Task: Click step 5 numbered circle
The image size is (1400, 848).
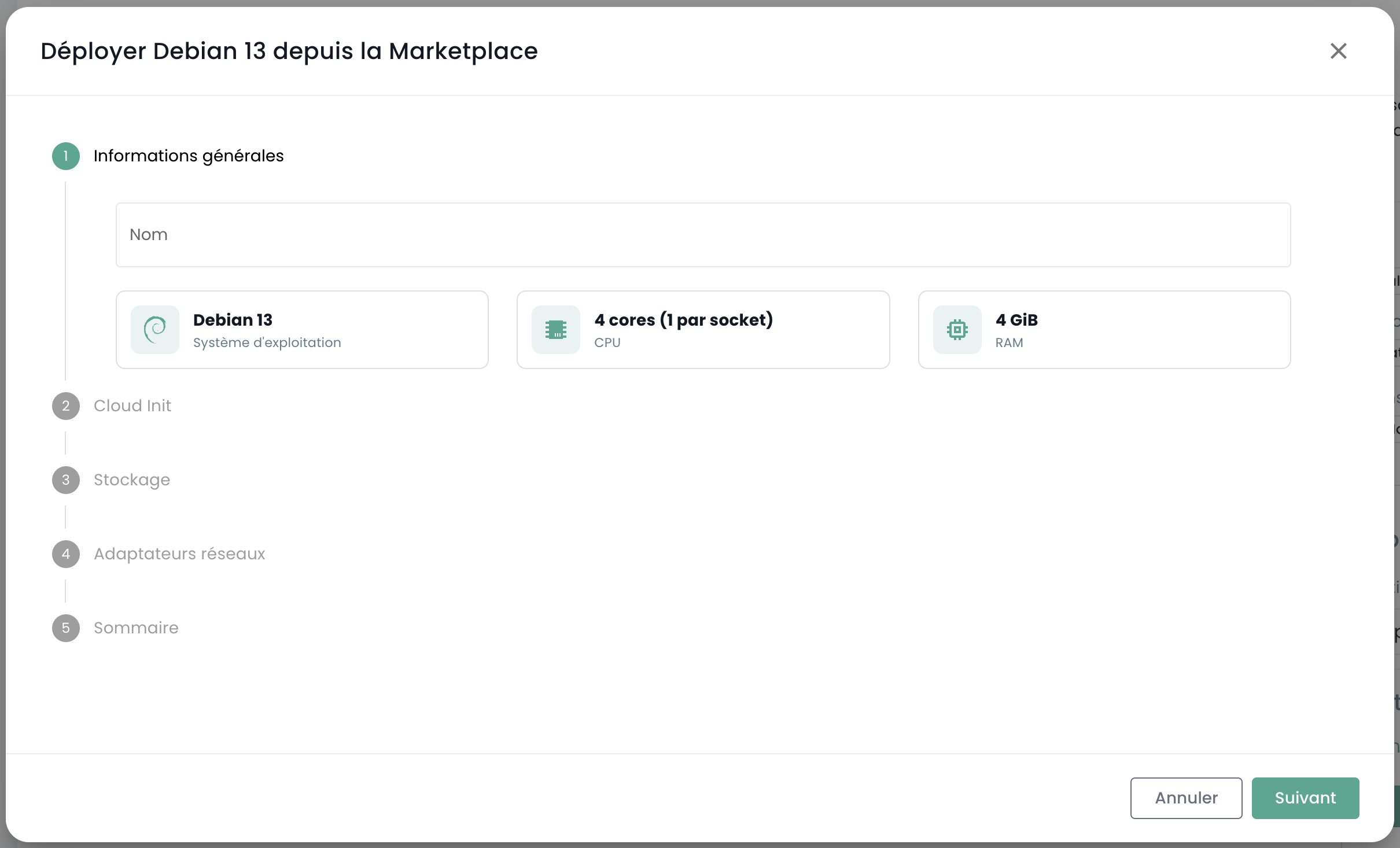Action: pos(66,628)
